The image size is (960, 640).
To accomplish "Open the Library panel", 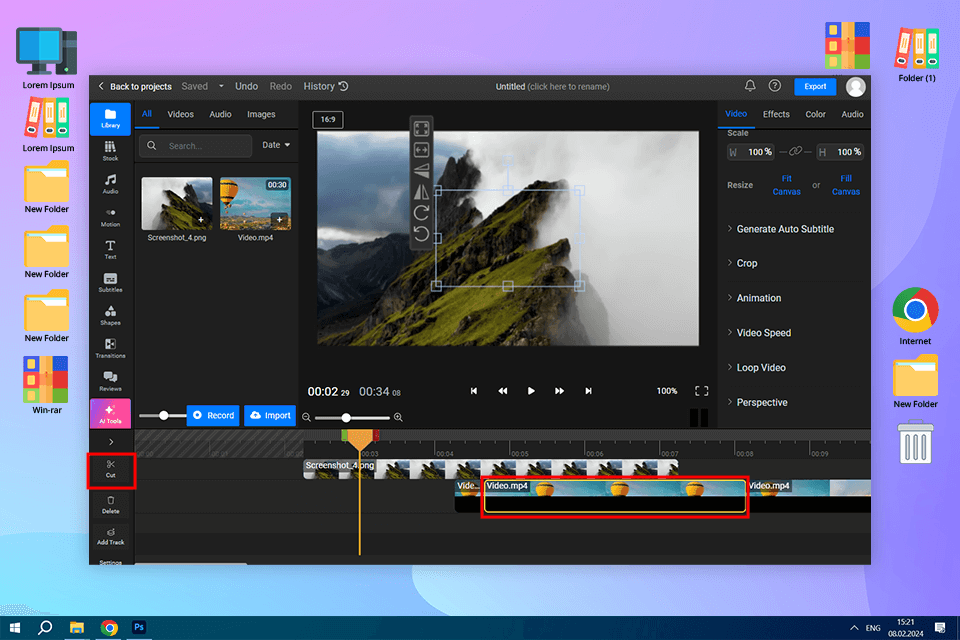I will coord(110,118).
